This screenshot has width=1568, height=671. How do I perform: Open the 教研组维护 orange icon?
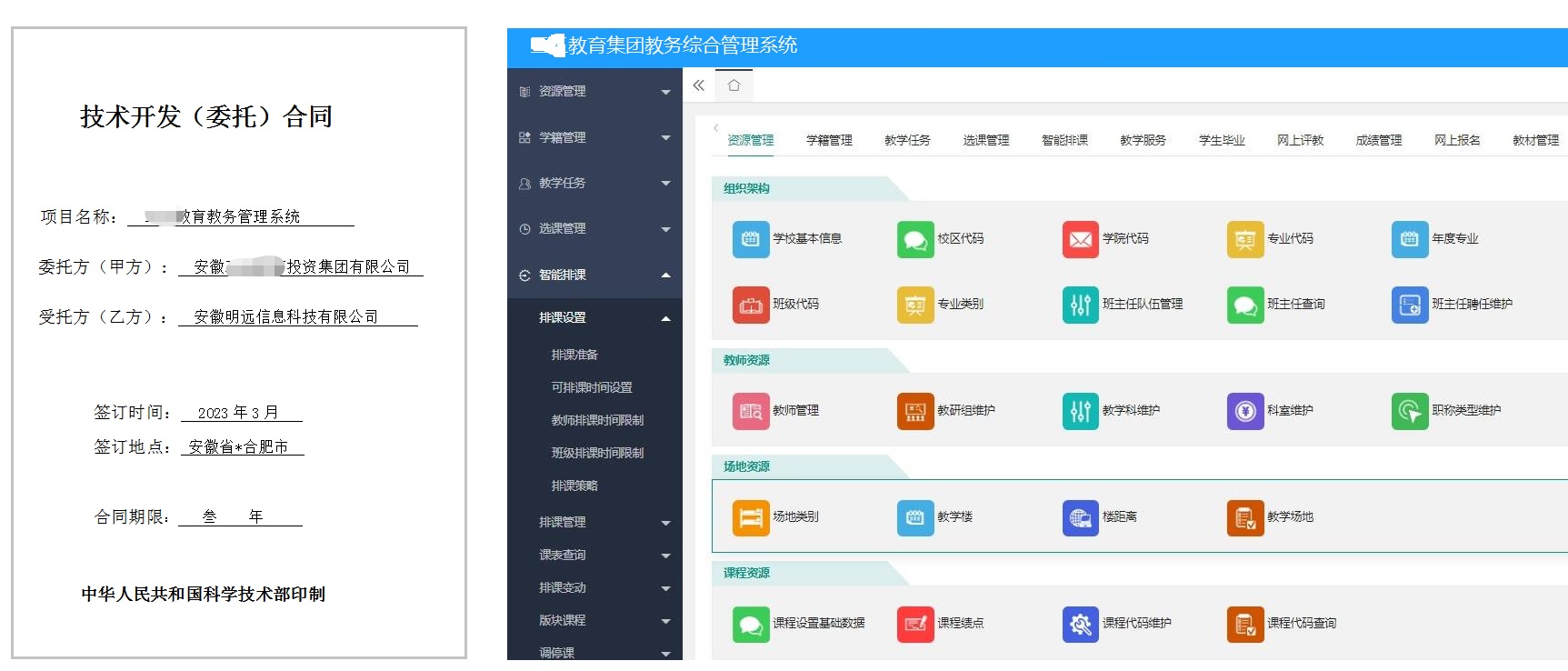915,411
